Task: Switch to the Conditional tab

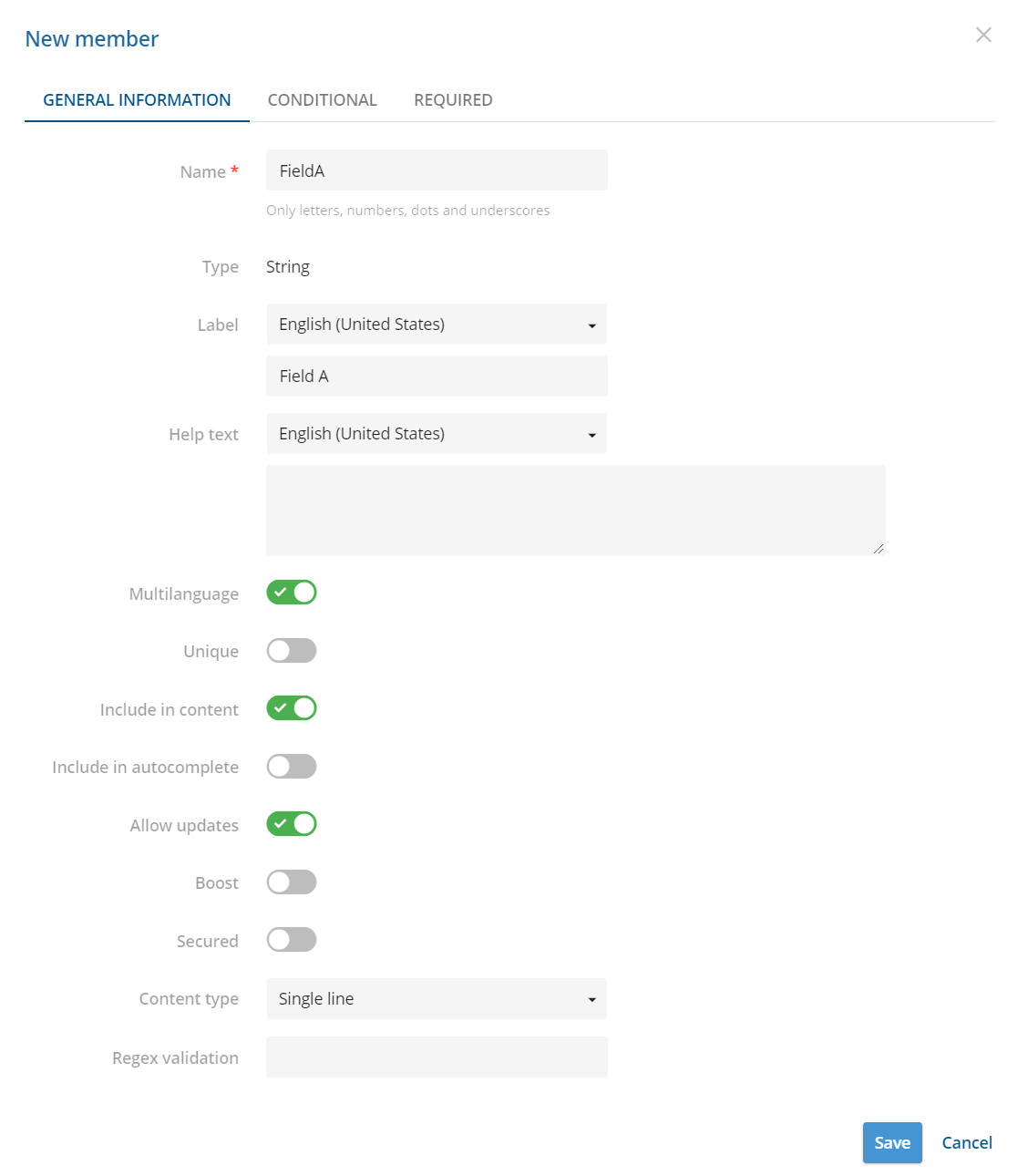Action: [x=323, y=100]
